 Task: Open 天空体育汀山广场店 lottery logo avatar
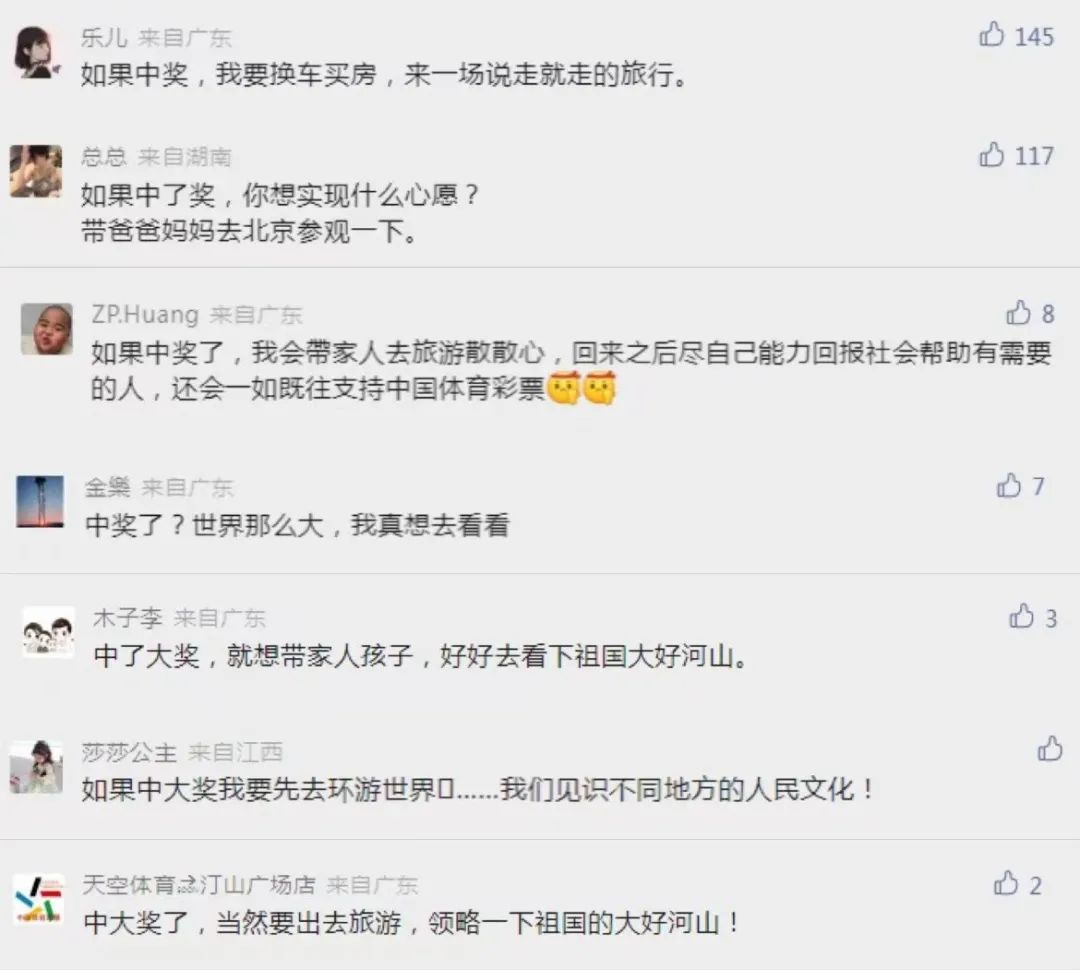coord(39,898)
